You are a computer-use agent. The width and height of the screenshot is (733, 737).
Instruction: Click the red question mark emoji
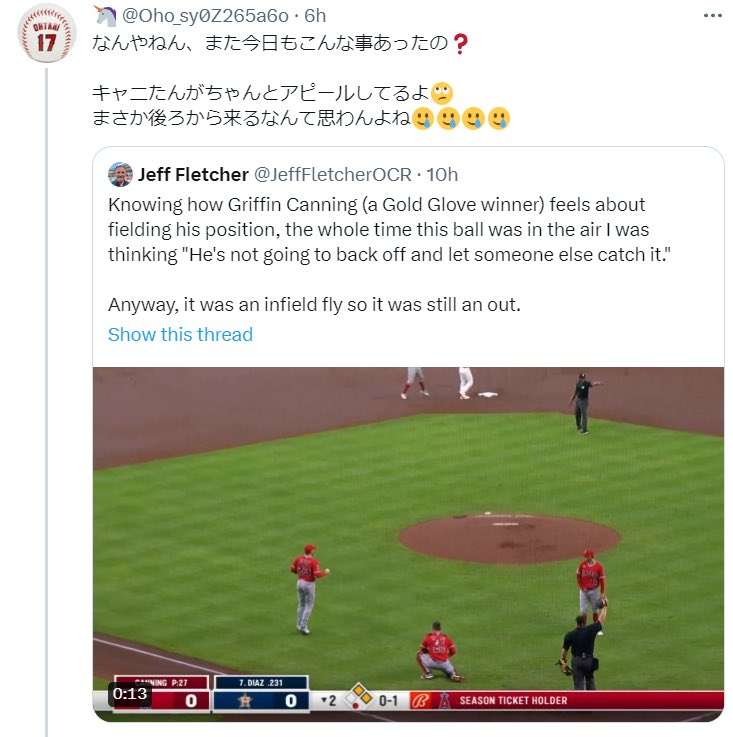460,44
